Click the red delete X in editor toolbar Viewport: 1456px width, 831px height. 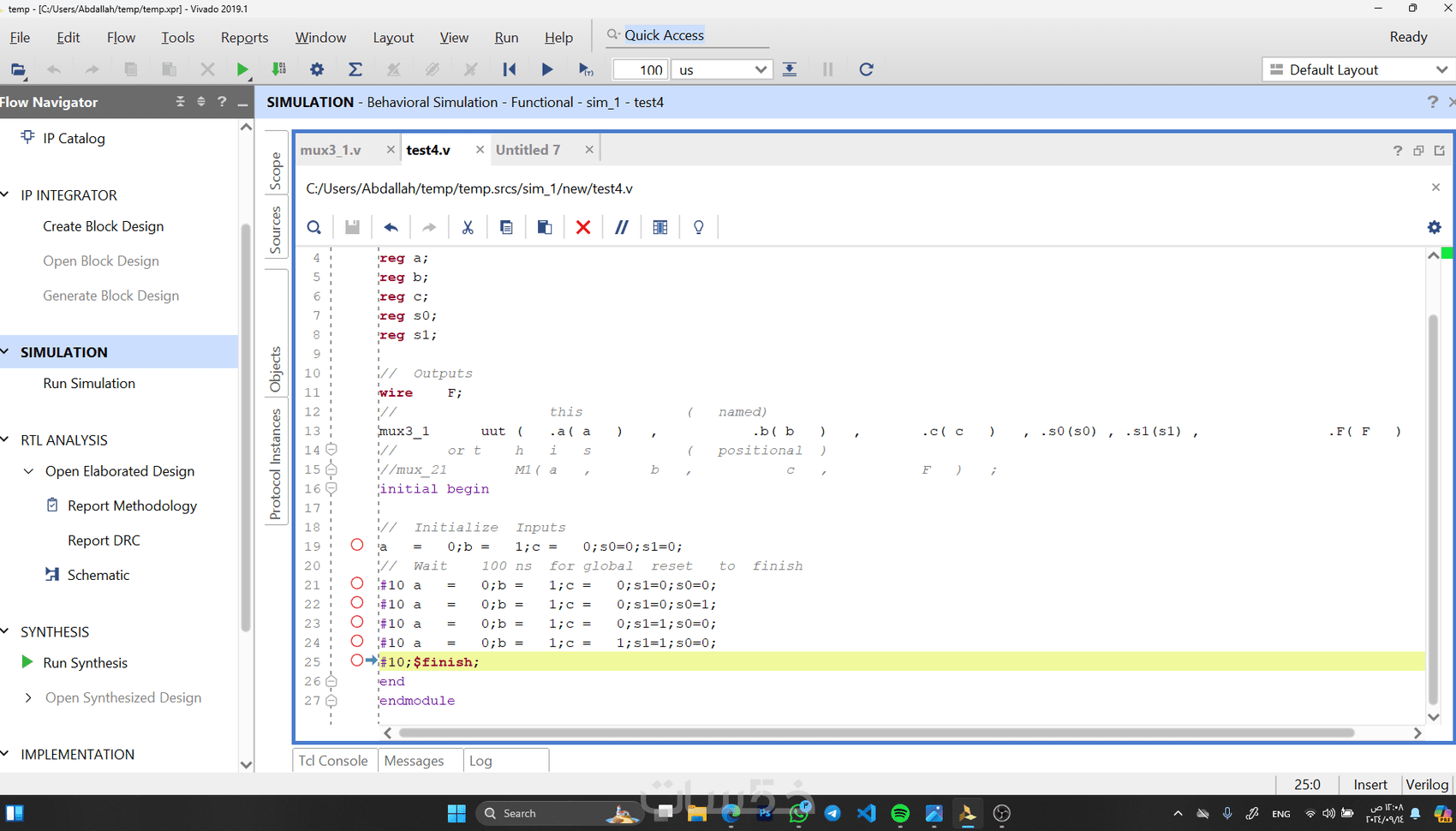point(583,227)
